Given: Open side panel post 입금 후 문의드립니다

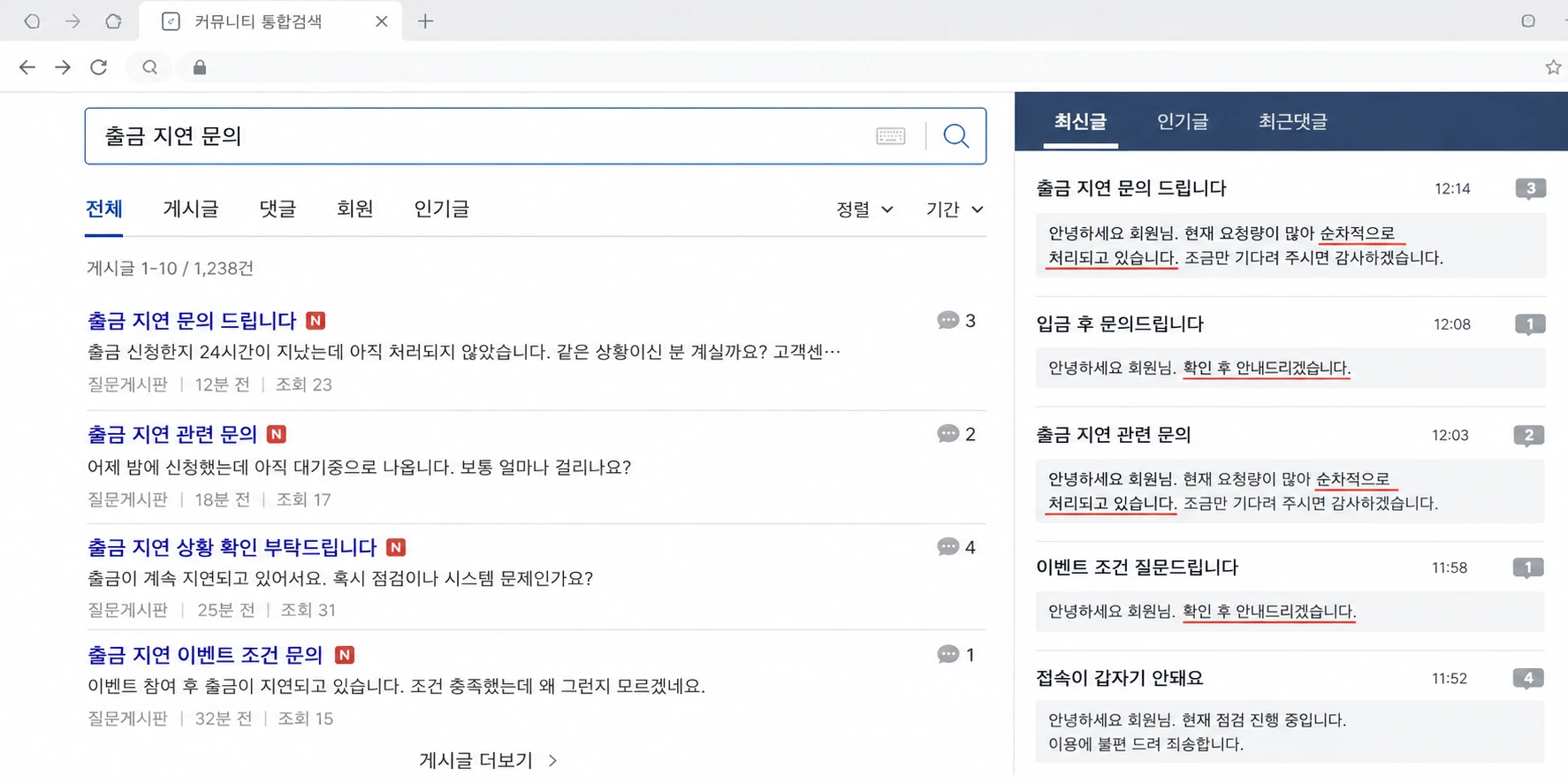Looking at the screenshot, I should coord(1120,323).
